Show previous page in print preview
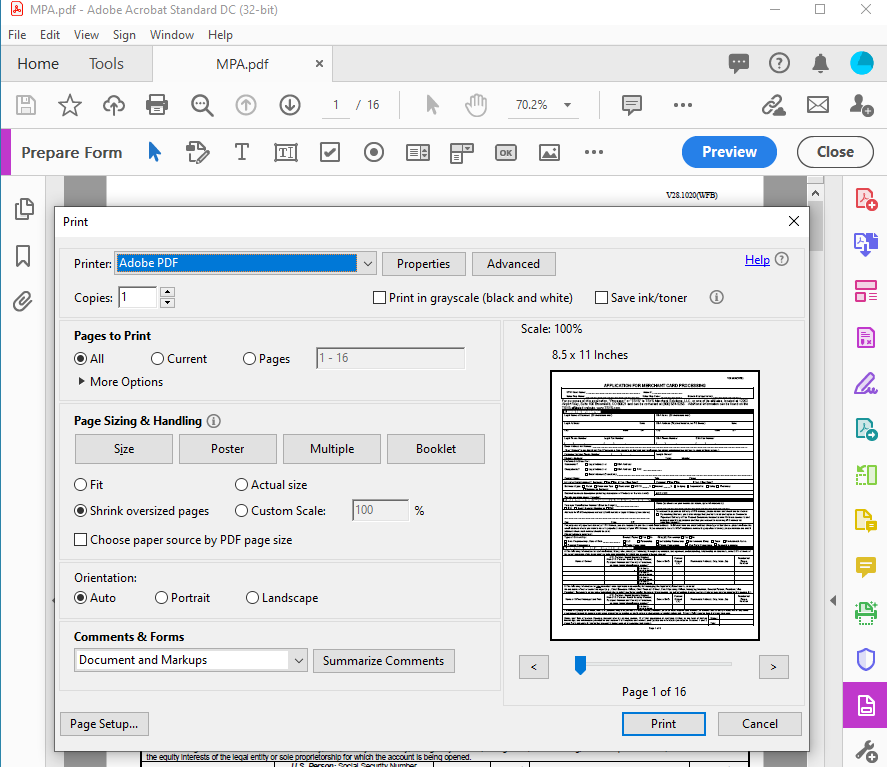The width and height of the screenshot is (887, 767). (x=533, y=667)
